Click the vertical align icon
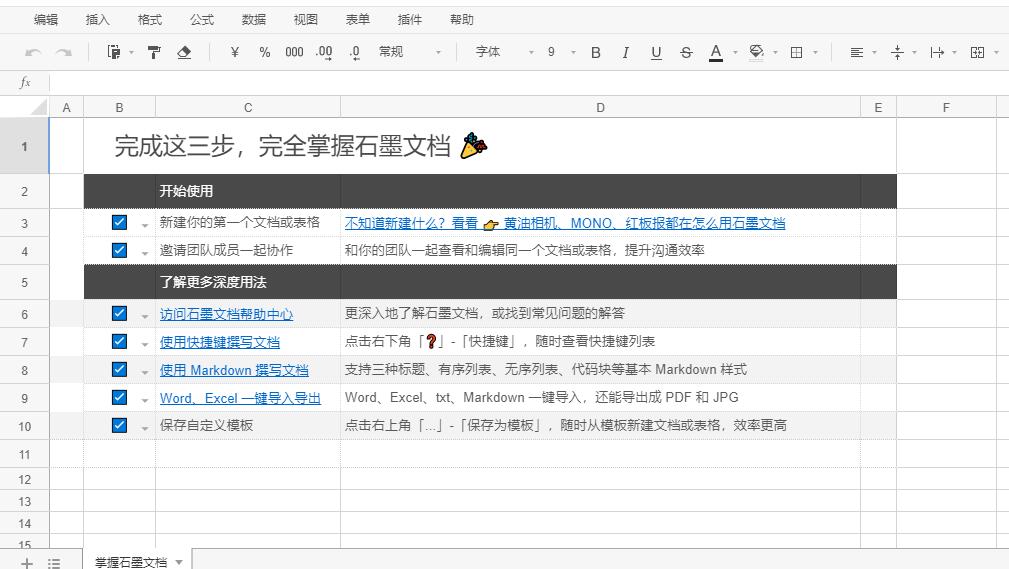This screenshot has height=569, width=1009. tap(897, 53)
